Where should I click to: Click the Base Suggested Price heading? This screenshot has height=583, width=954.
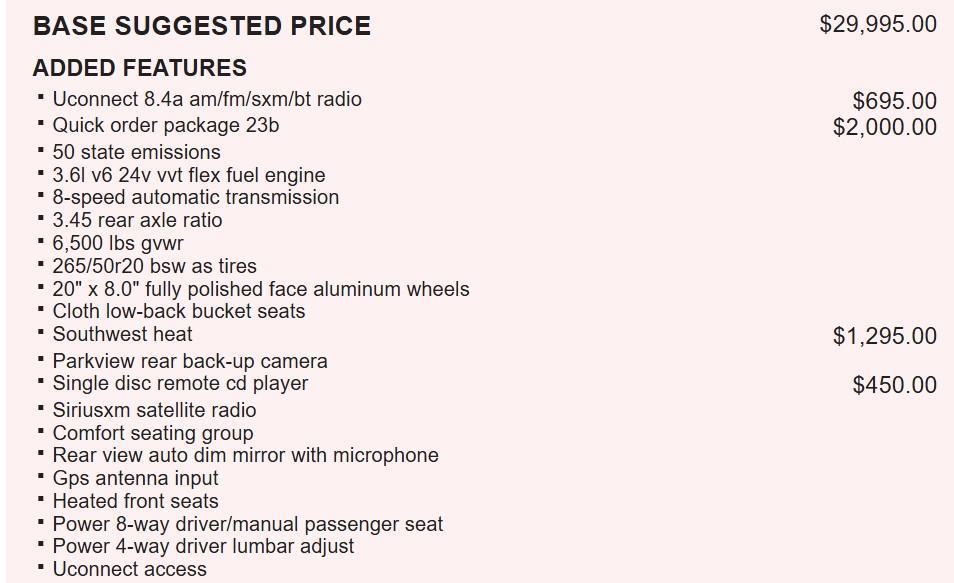[x=201, y=26]
